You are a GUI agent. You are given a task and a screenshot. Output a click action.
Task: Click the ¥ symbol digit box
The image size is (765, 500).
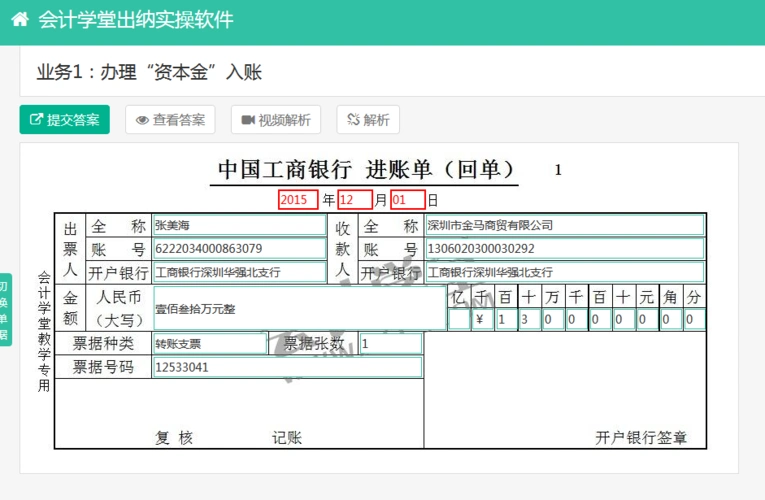pyautogui.click(x=483, y=320)
